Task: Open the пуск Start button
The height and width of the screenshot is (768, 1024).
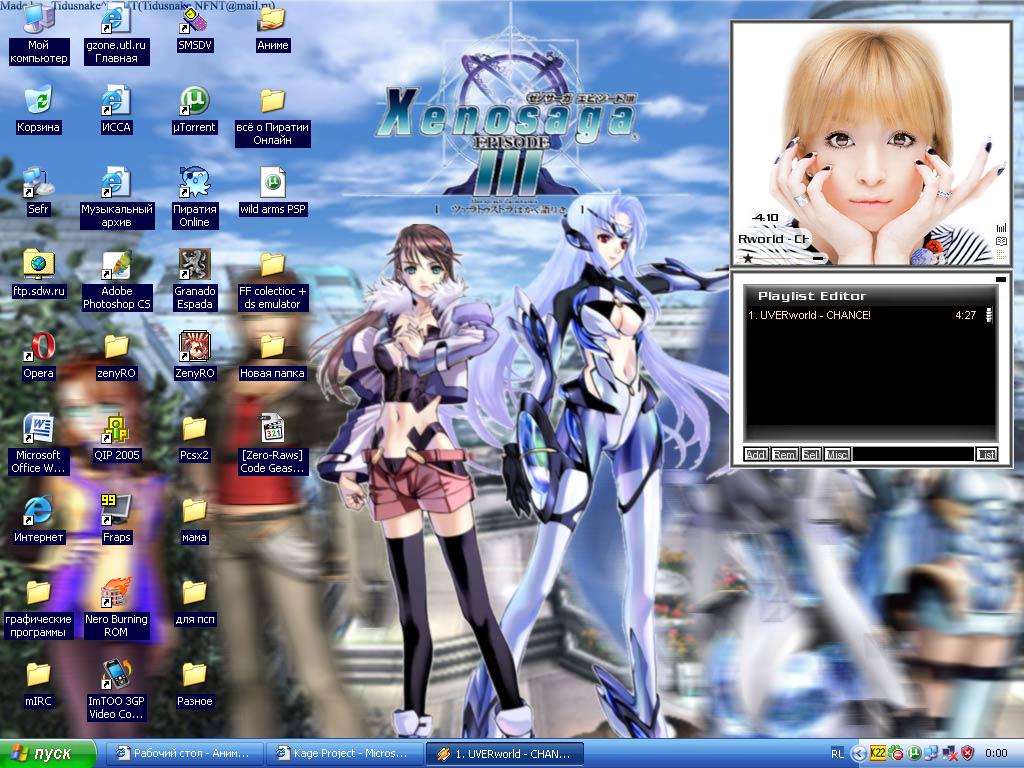Action: 48,754
